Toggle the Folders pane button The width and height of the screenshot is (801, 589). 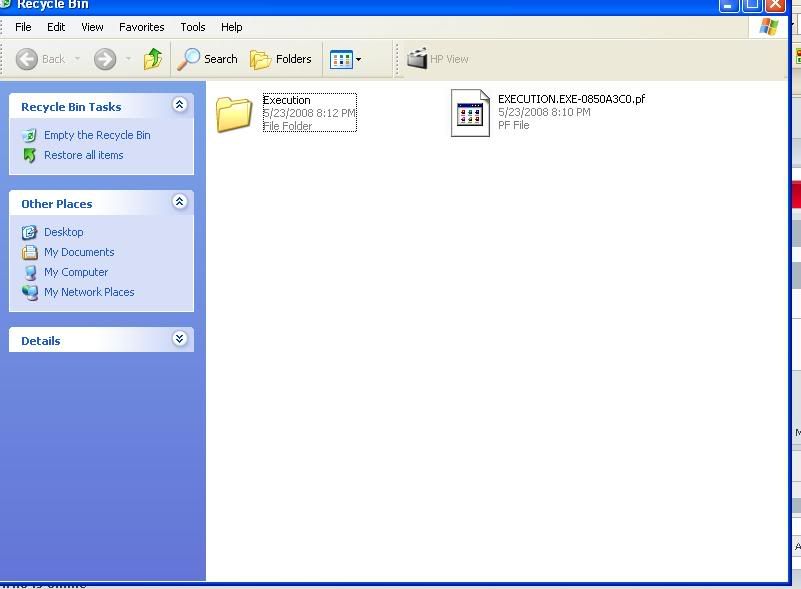pyautogui.click(x=281, y=59)
